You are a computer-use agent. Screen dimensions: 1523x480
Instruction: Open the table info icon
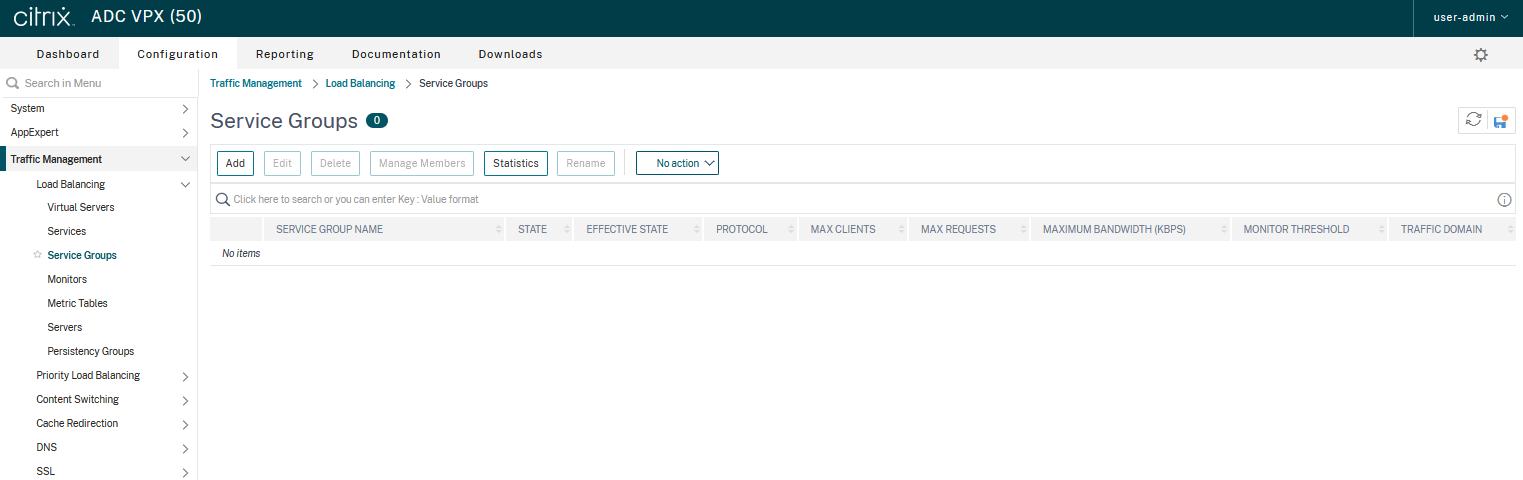click(x=1504, y=200)
